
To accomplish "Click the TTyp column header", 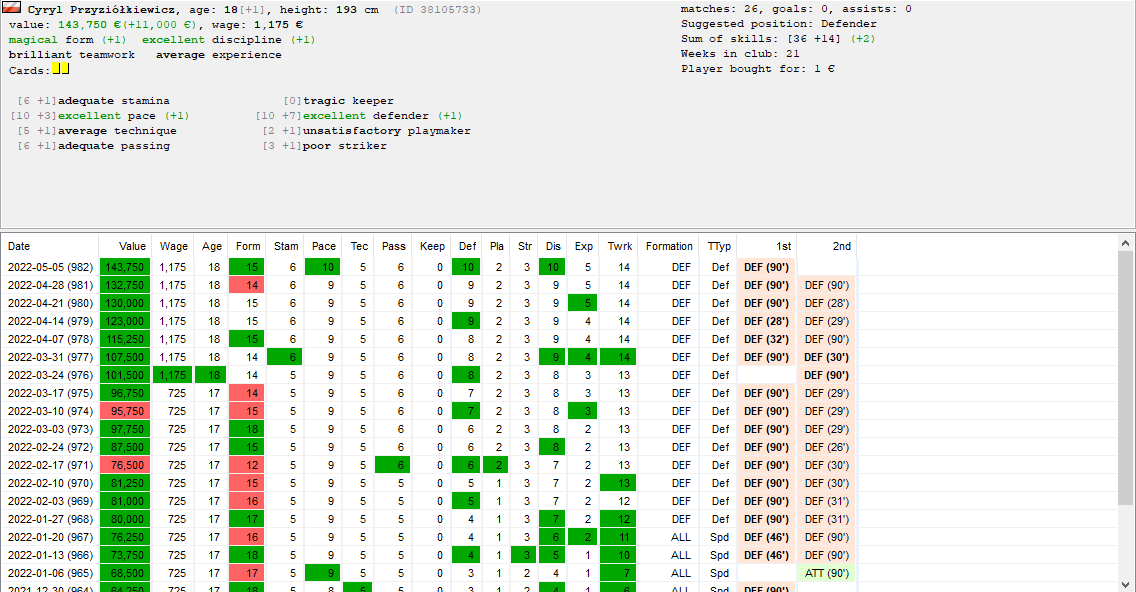I will pos(718,246).
